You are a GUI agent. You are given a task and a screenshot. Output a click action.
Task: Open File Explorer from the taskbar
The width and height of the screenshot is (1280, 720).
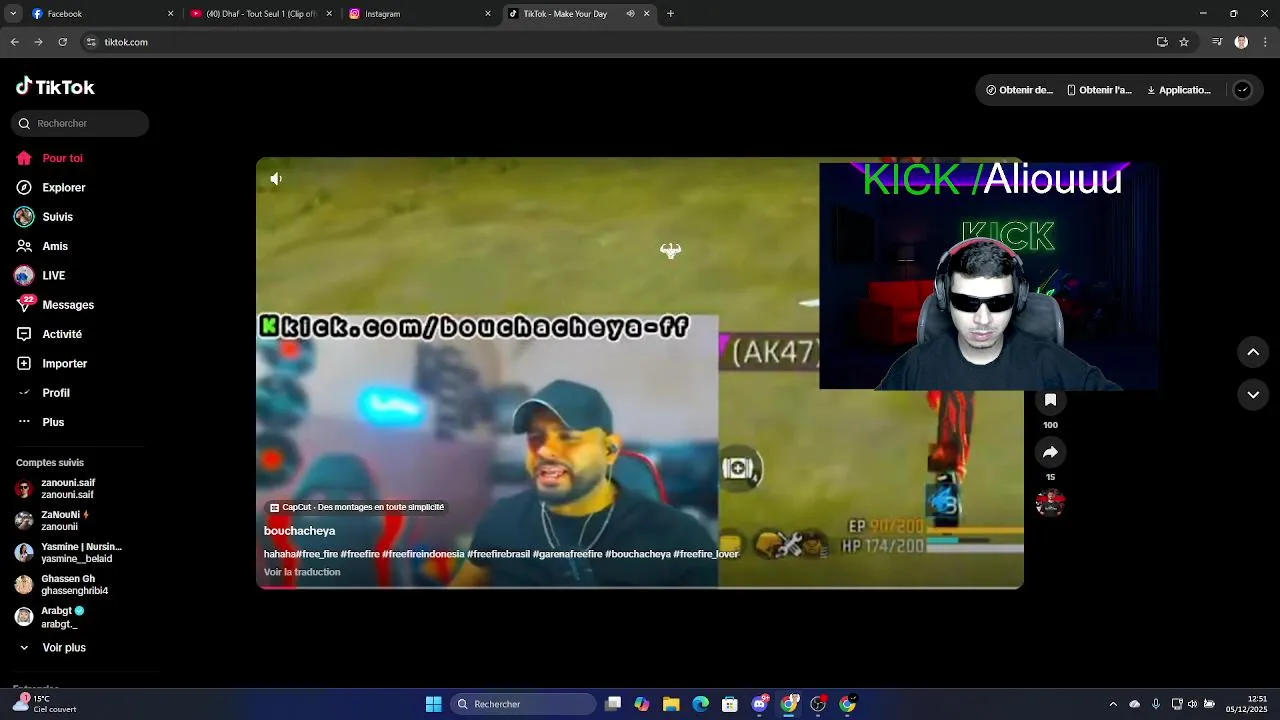[671, 704]
